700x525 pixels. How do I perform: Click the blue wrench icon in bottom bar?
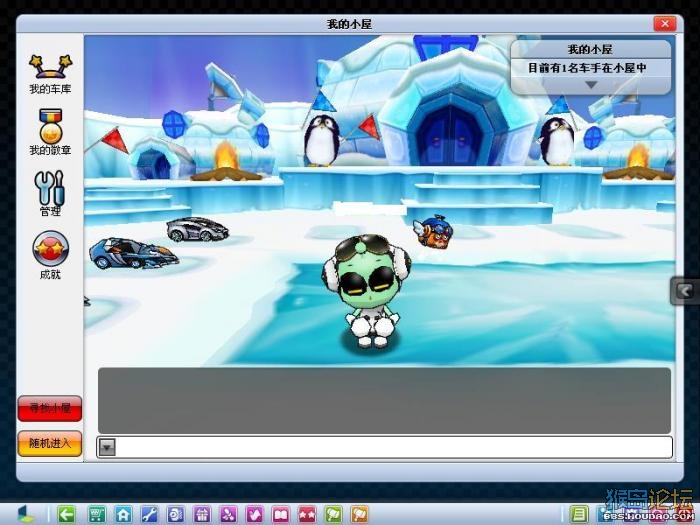tap(150, 514)
